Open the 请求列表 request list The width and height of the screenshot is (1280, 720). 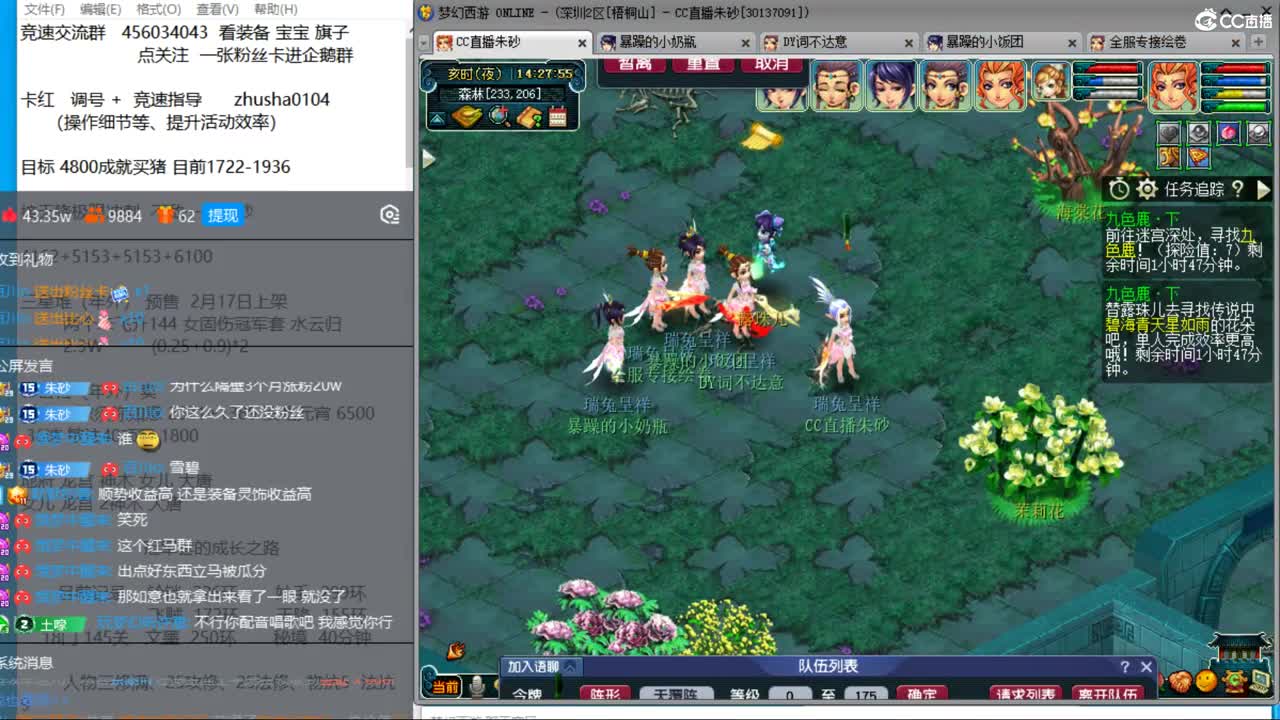(1026, 694)
